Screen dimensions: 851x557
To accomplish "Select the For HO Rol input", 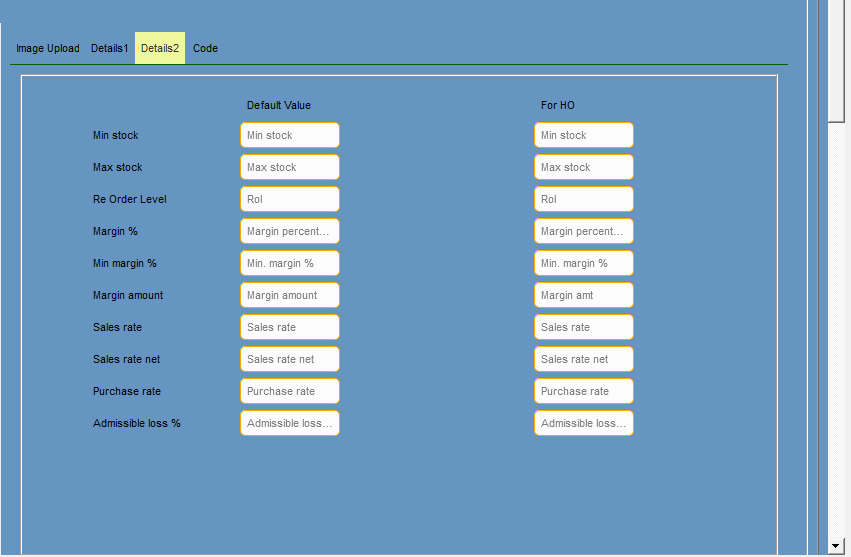I will (x=584, y=199).
